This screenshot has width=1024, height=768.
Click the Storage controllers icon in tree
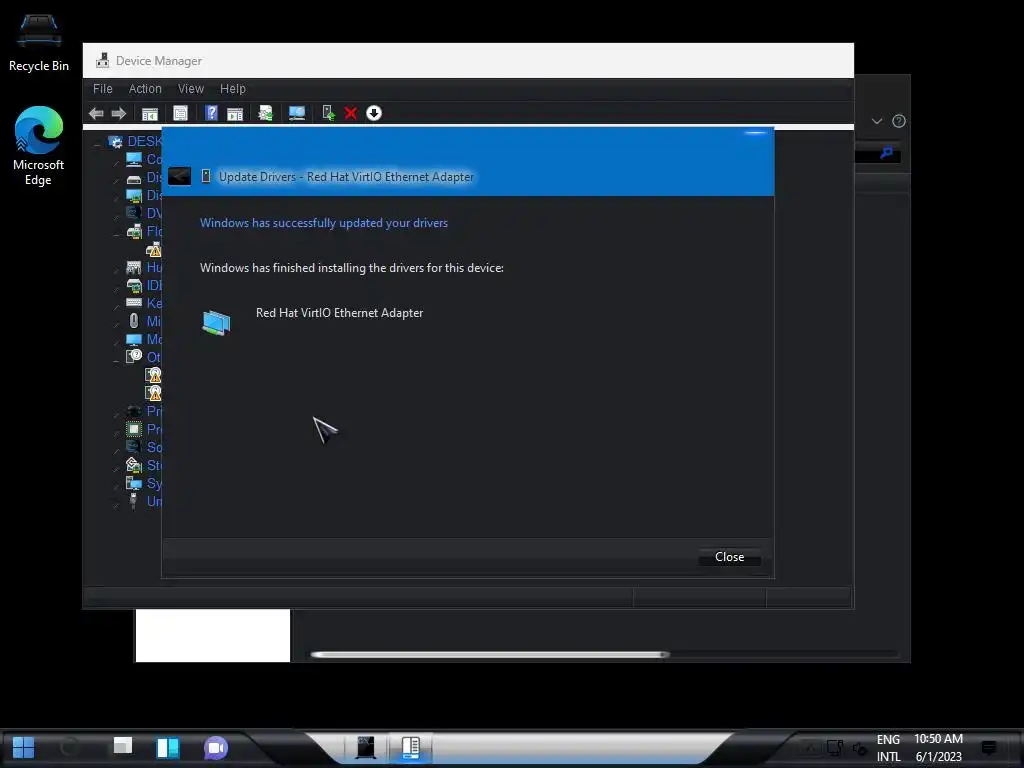(x=134, y=465)
